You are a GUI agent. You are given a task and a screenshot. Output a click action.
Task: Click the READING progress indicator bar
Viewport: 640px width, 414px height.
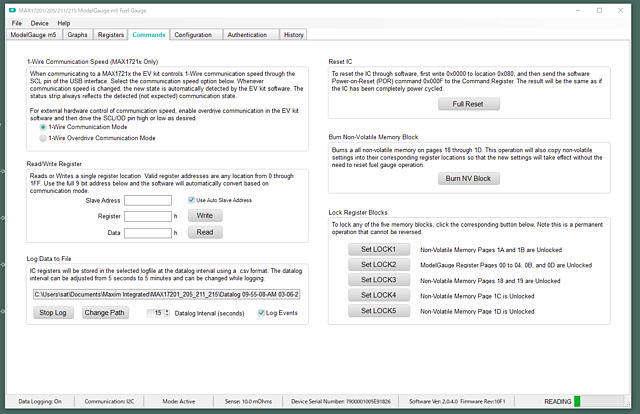pos(599,401)
